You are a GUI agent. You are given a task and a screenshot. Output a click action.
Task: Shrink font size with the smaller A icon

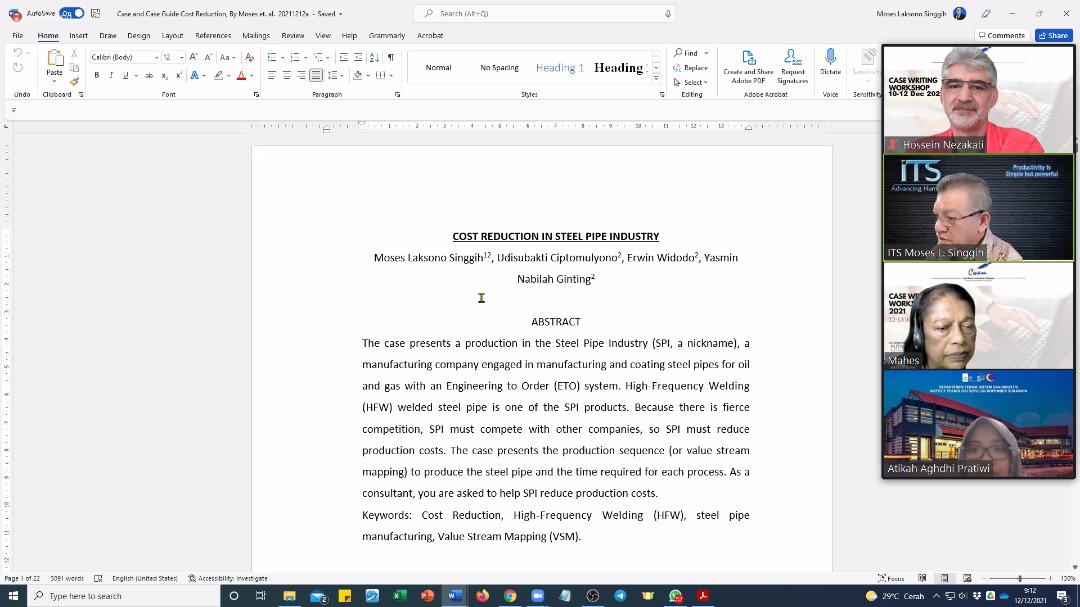(208, 57)
